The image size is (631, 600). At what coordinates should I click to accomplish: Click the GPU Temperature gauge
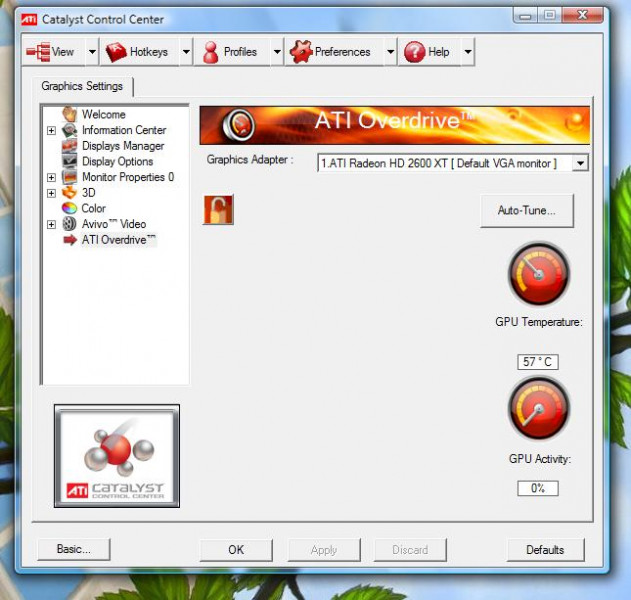coord(539,274)
